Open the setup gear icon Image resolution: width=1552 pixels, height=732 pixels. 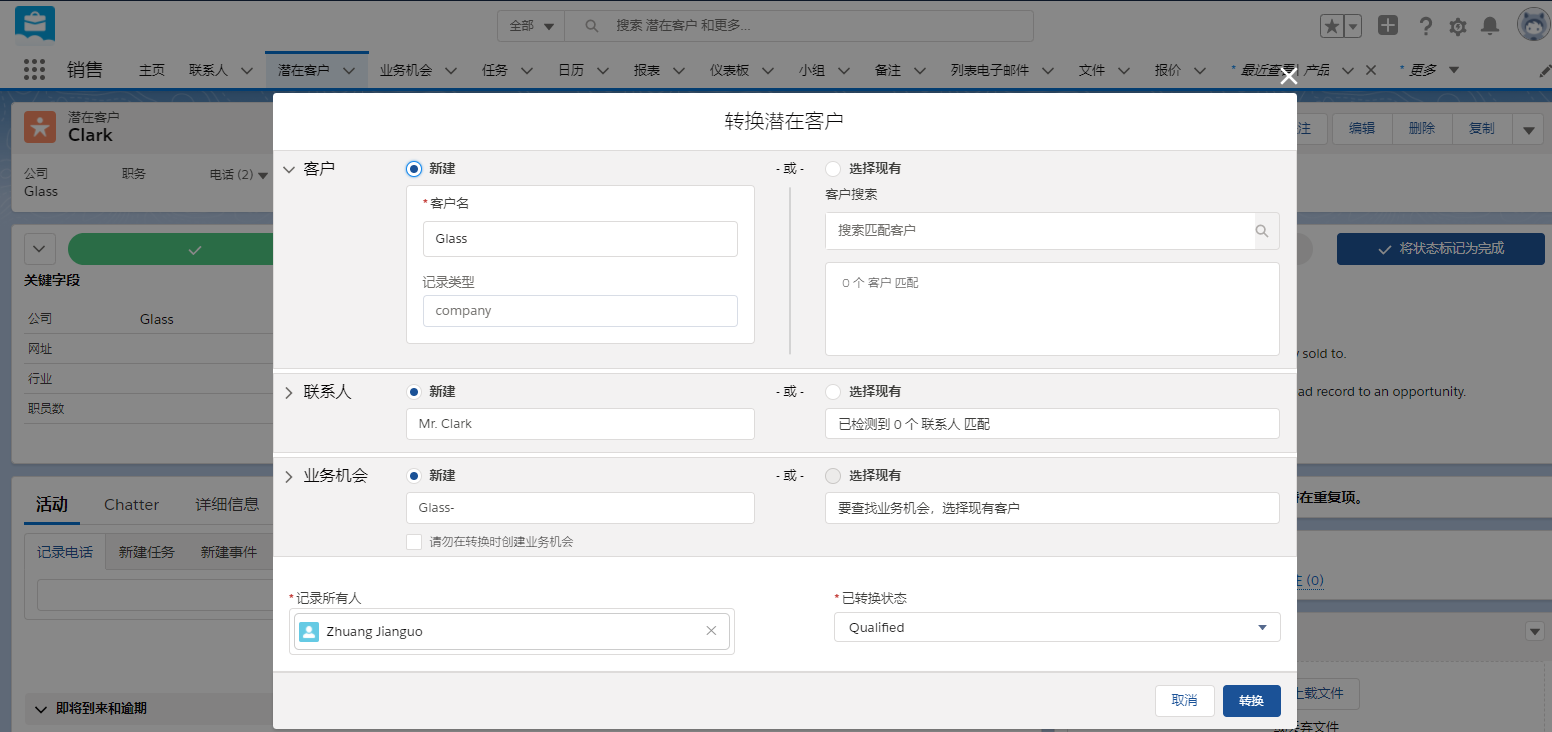coord(1458,25)
